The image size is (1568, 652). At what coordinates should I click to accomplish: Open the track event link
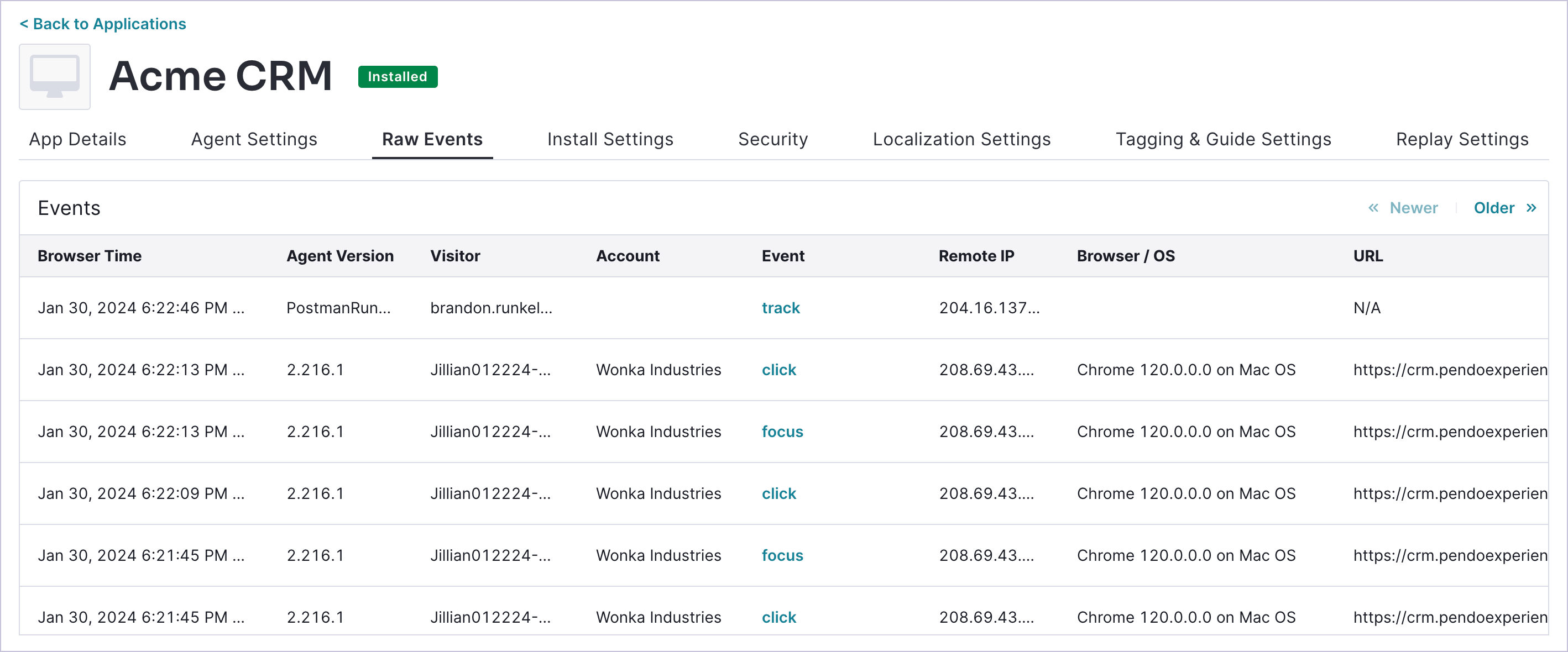click(780, 308)
